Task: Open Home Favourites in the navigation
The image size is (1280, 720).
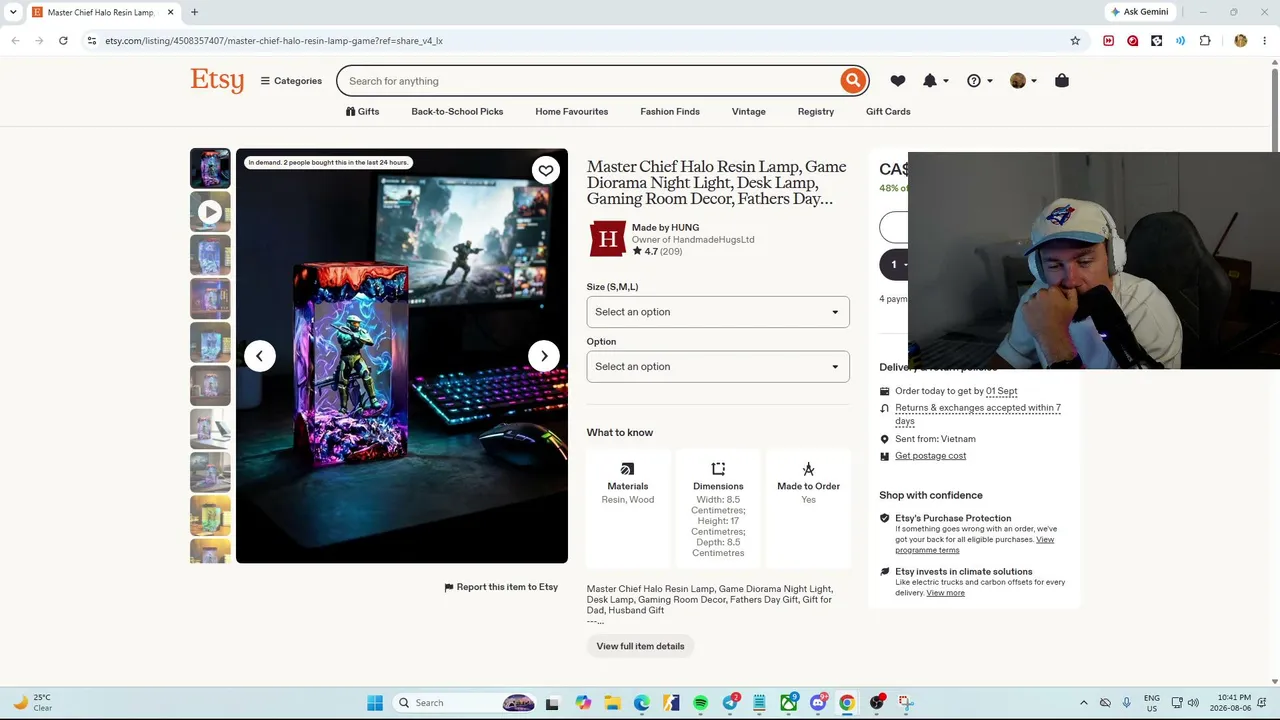Action: tap(571, 112)
